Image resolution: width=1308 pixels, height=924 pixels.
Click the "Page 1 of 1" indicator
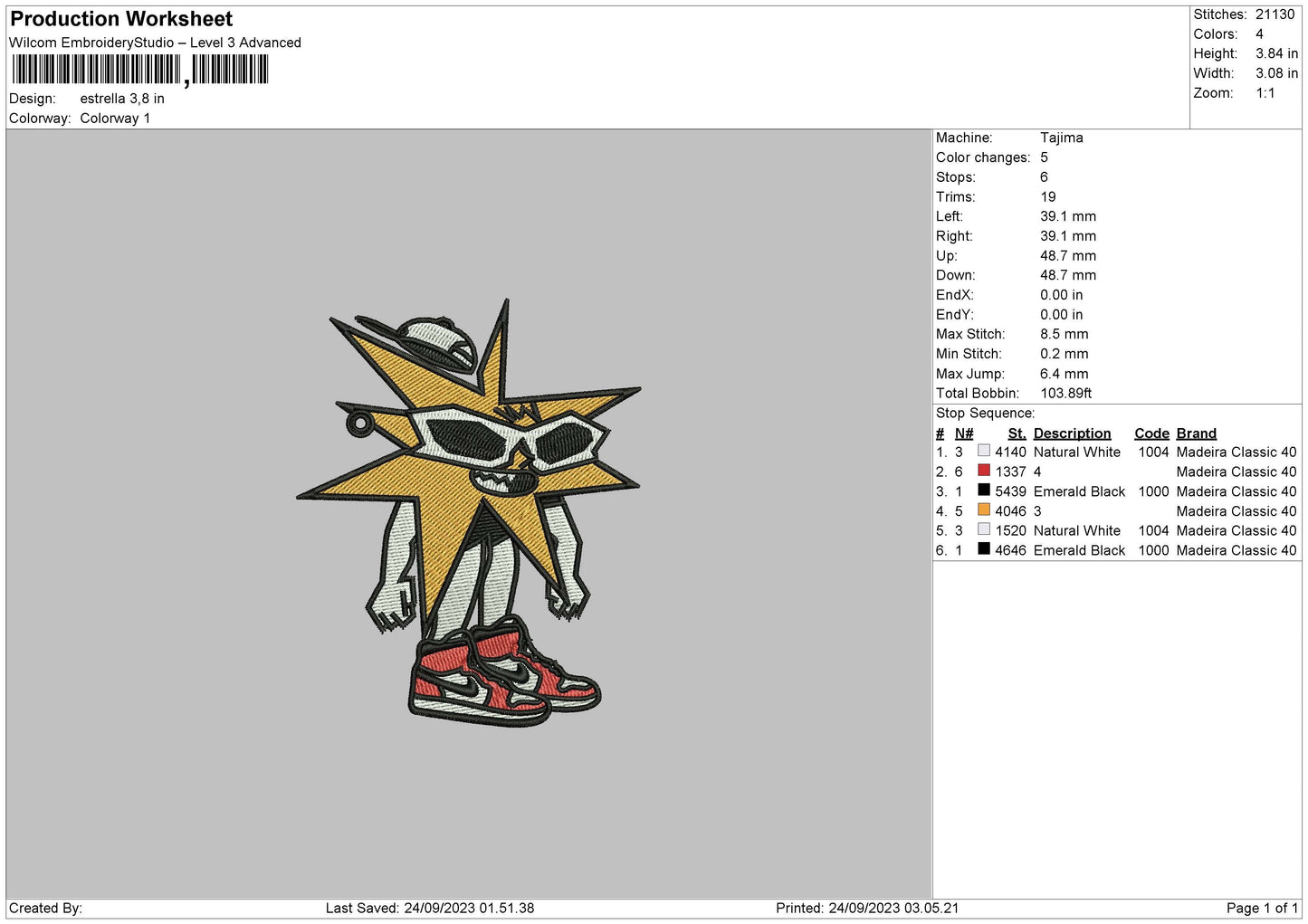point(1262,909)
